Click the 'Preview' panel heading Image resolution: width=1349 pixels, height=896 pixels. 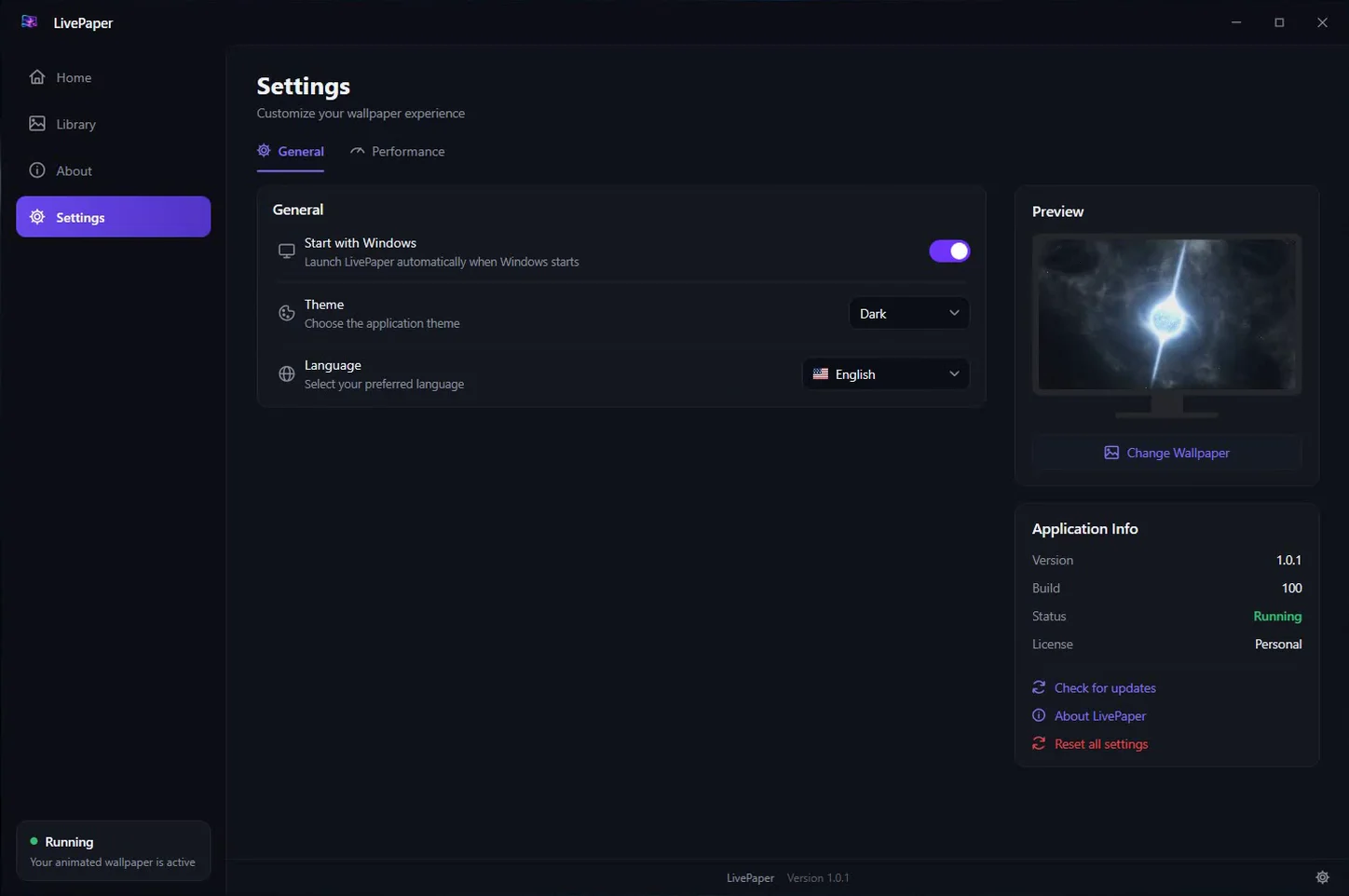point(1057,211)
